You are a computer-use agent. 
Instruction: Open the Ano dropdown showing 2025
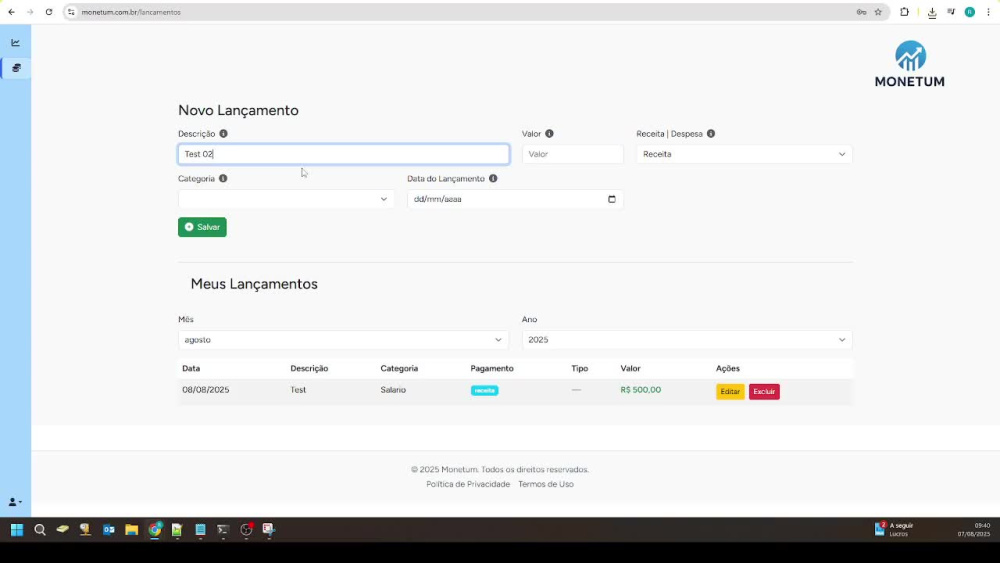[x=687, y=340]
